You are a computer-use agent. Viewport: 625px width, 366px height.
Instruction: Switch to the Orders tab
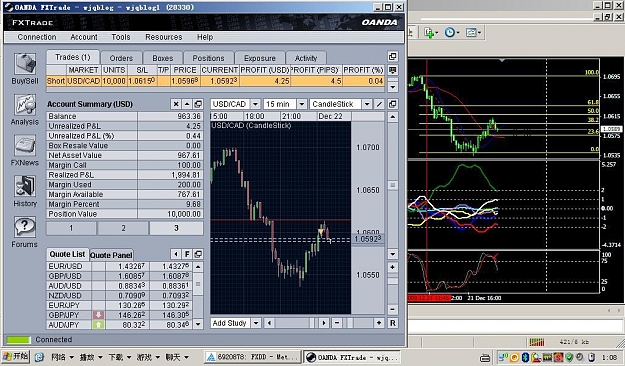click(121, 58)
